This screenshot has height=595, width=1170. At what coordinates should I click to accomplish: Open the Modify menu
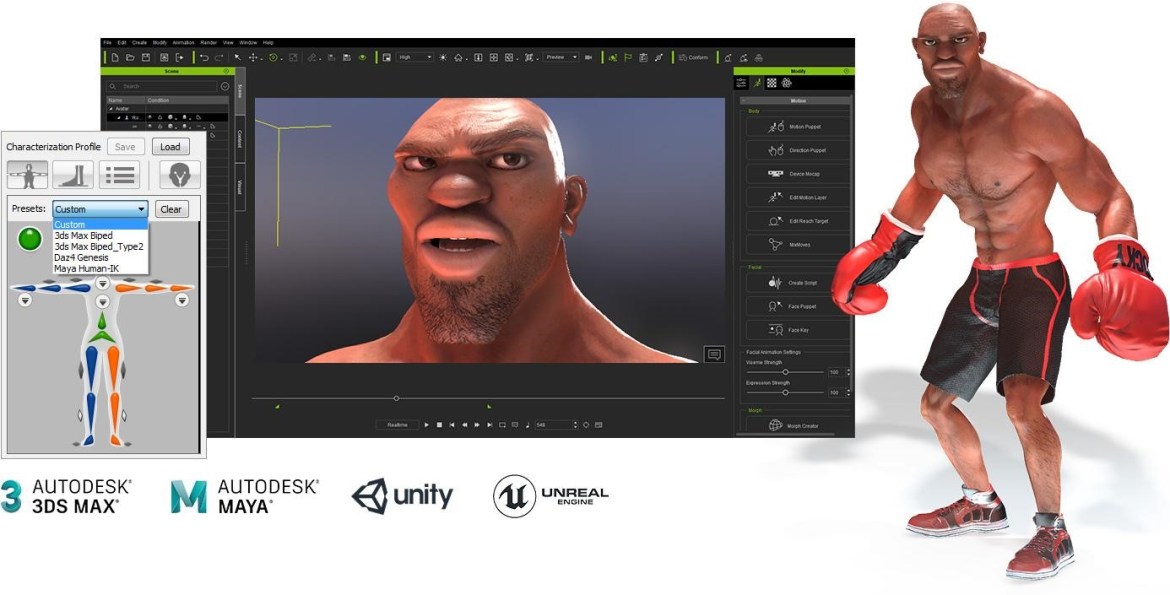[x=160, y=43]
